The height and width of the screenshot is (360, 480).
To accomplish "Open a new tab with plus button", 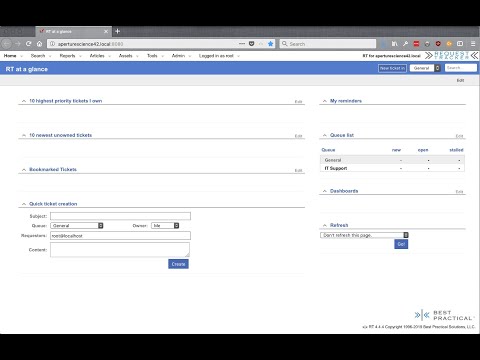I will [x=117, y=31].
